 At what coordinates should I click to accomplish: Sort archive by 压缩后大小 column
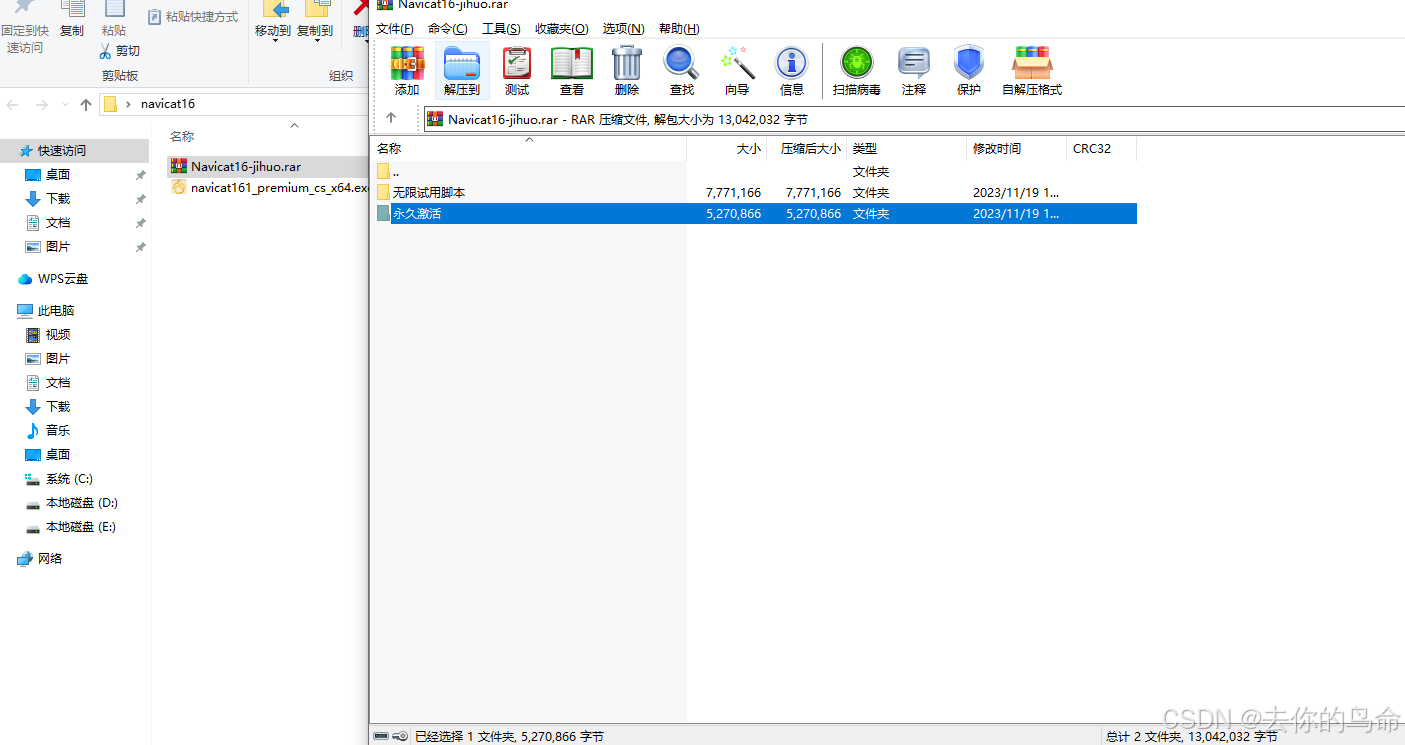tap(807, 149)
